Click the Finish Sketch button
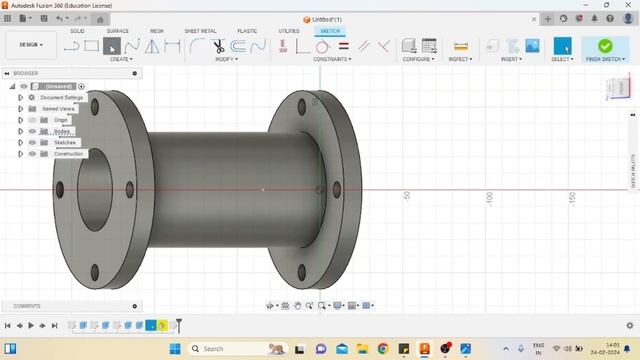Image resolution: width=640 pixels, height=360 pixels. click(x=605, y=49)
